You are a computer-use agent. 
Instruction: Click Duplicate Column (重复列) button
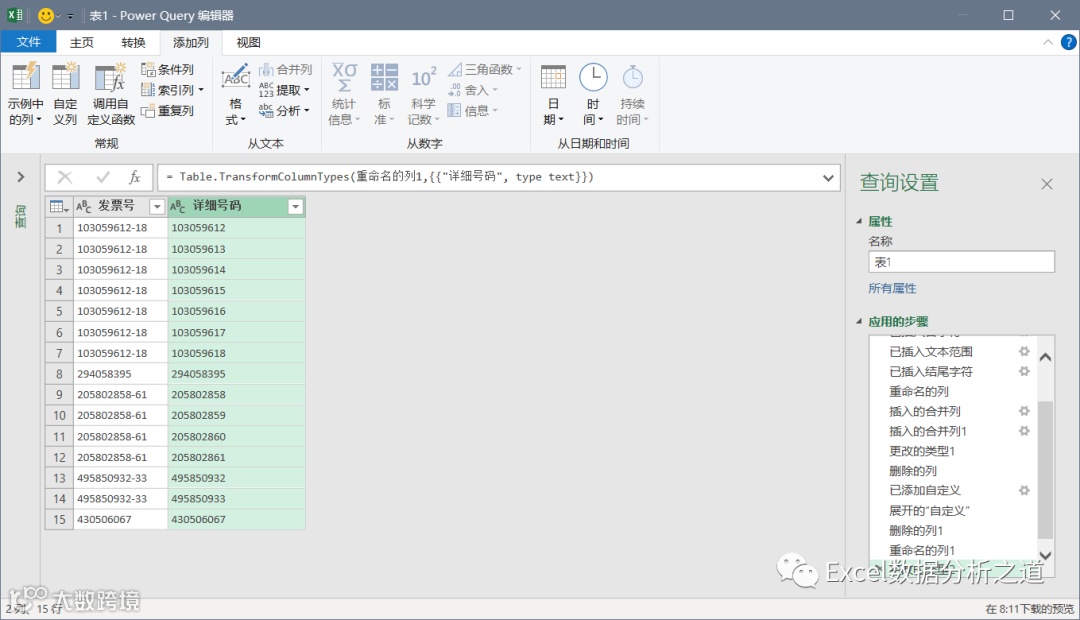[167, 111]
